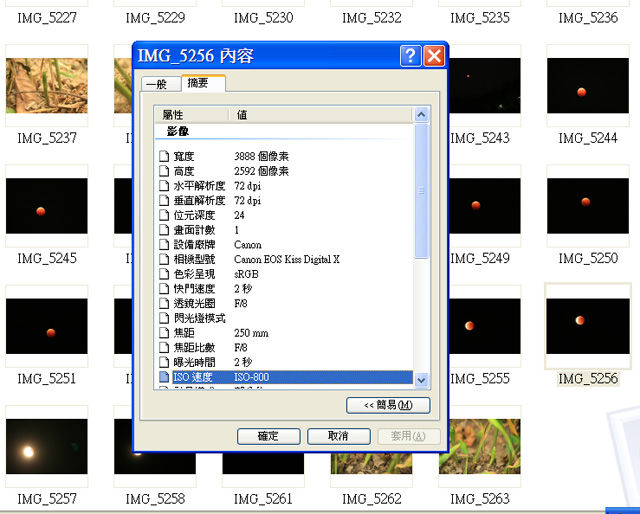Confirm with the 確定 button
The width and height of the screenshot is (640, 514).
click(269, 436)
